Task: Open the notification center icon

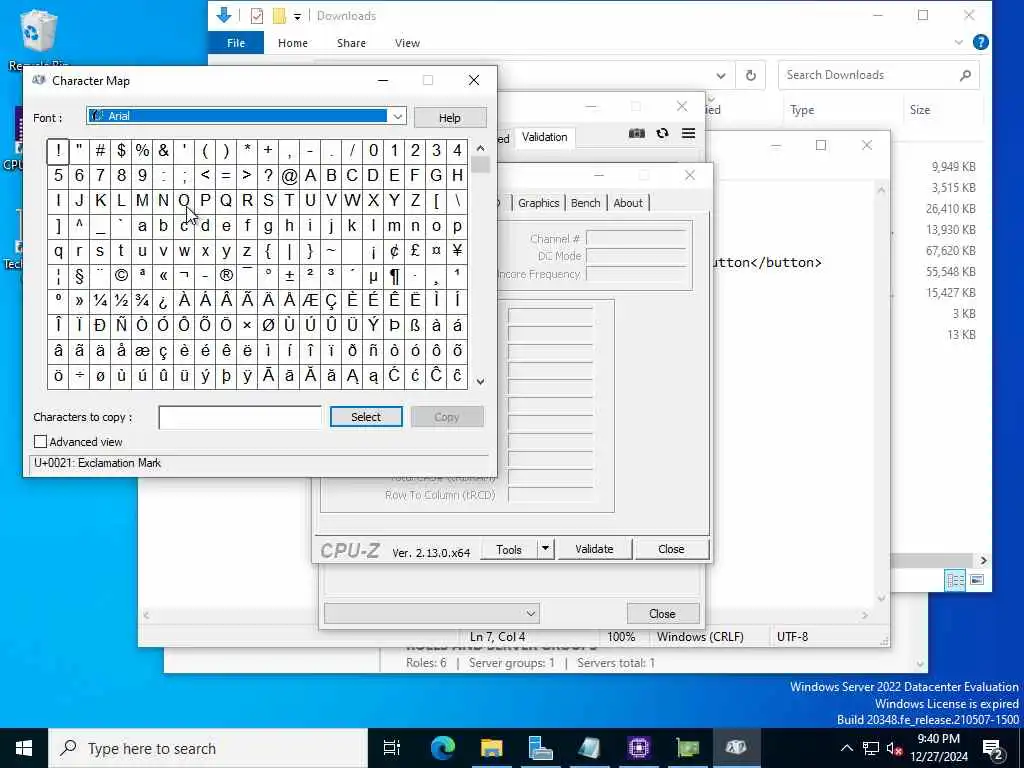Action: 993,749
